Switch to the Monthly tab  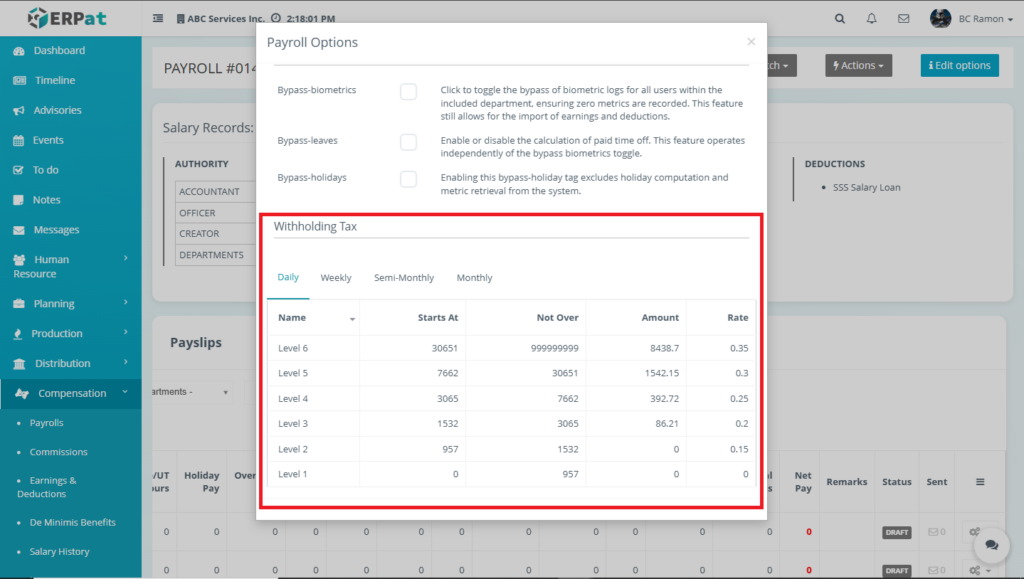pyautogui.click(x=474, y=278)
